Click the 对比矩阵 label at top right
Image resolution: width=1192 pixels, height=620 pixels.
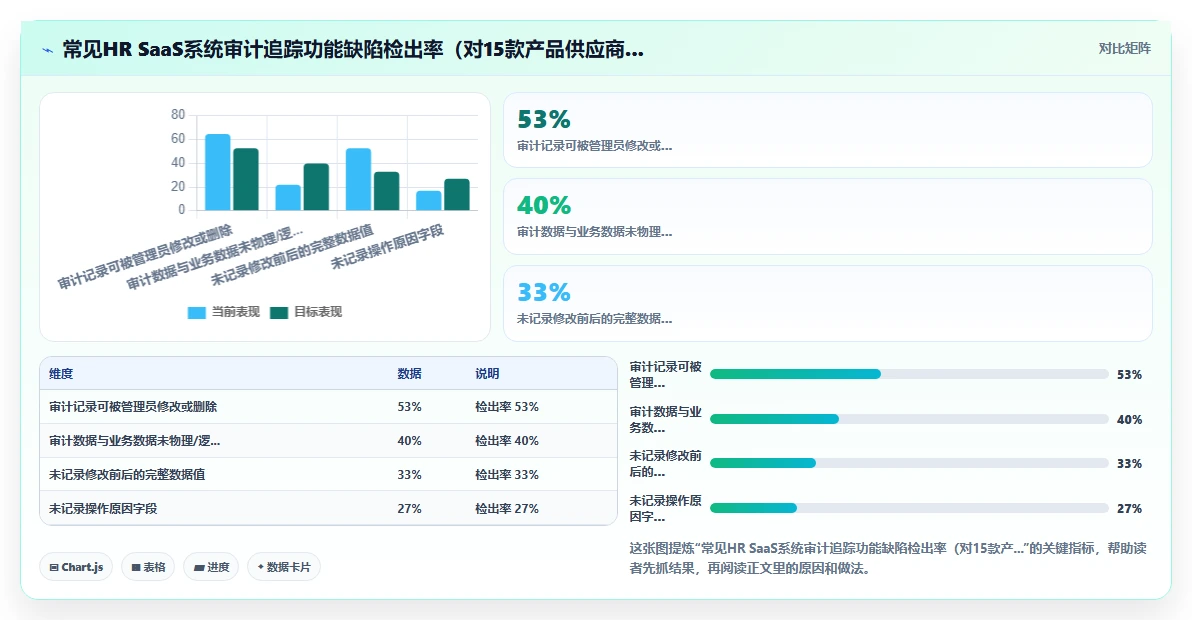[1124, 49]
